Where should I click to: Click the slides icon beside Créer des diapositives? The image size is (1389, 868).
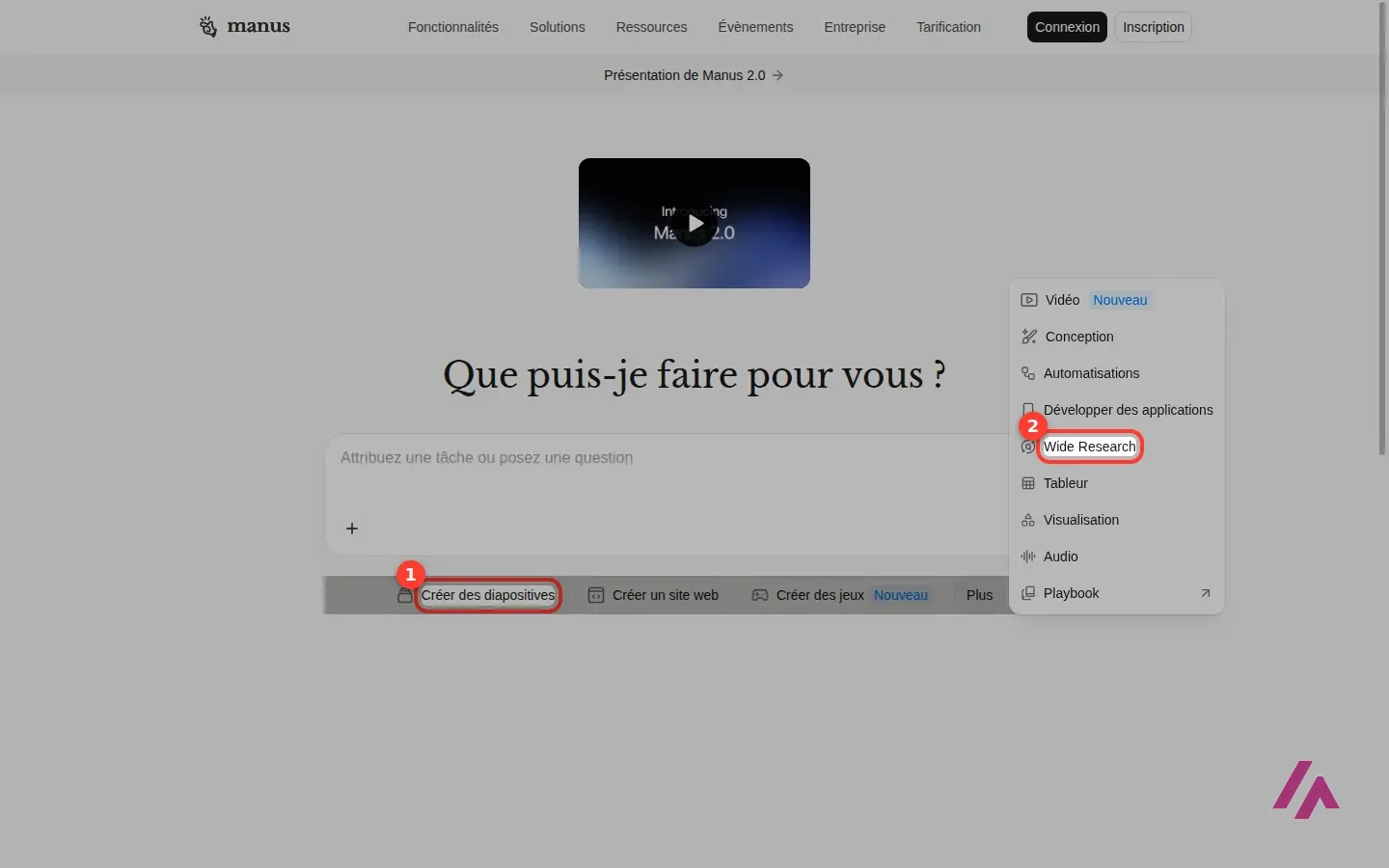405,596
